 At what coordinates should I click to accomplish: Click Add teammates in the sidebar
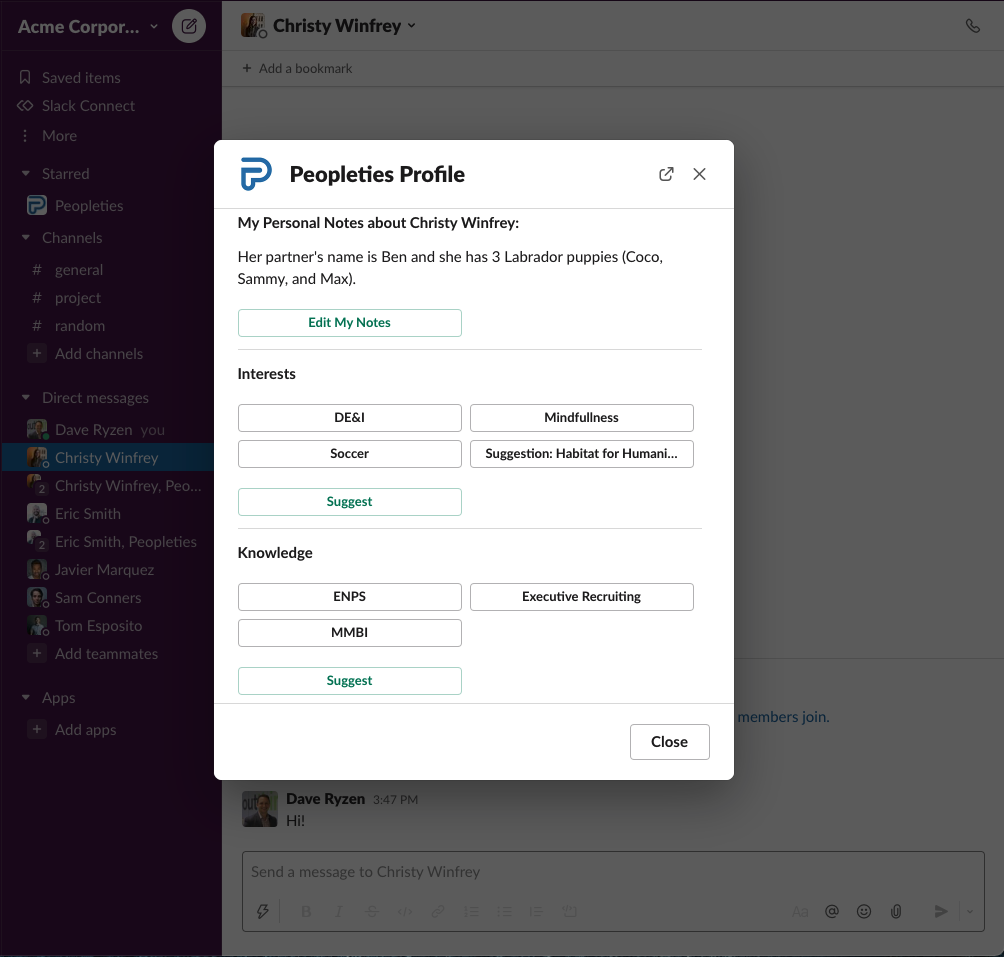point(107,654)
